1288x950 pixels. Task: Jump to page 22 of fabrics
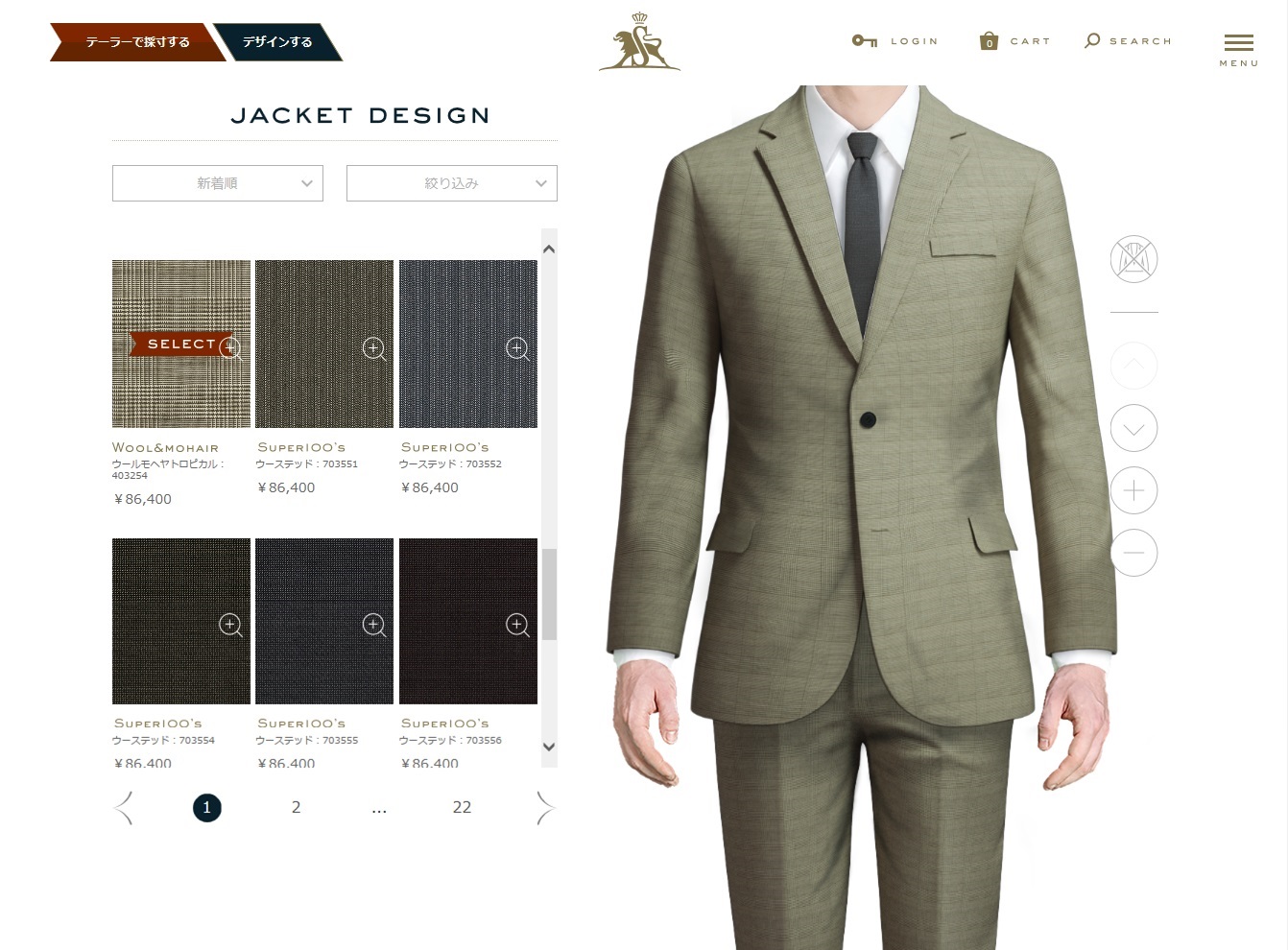462,807
